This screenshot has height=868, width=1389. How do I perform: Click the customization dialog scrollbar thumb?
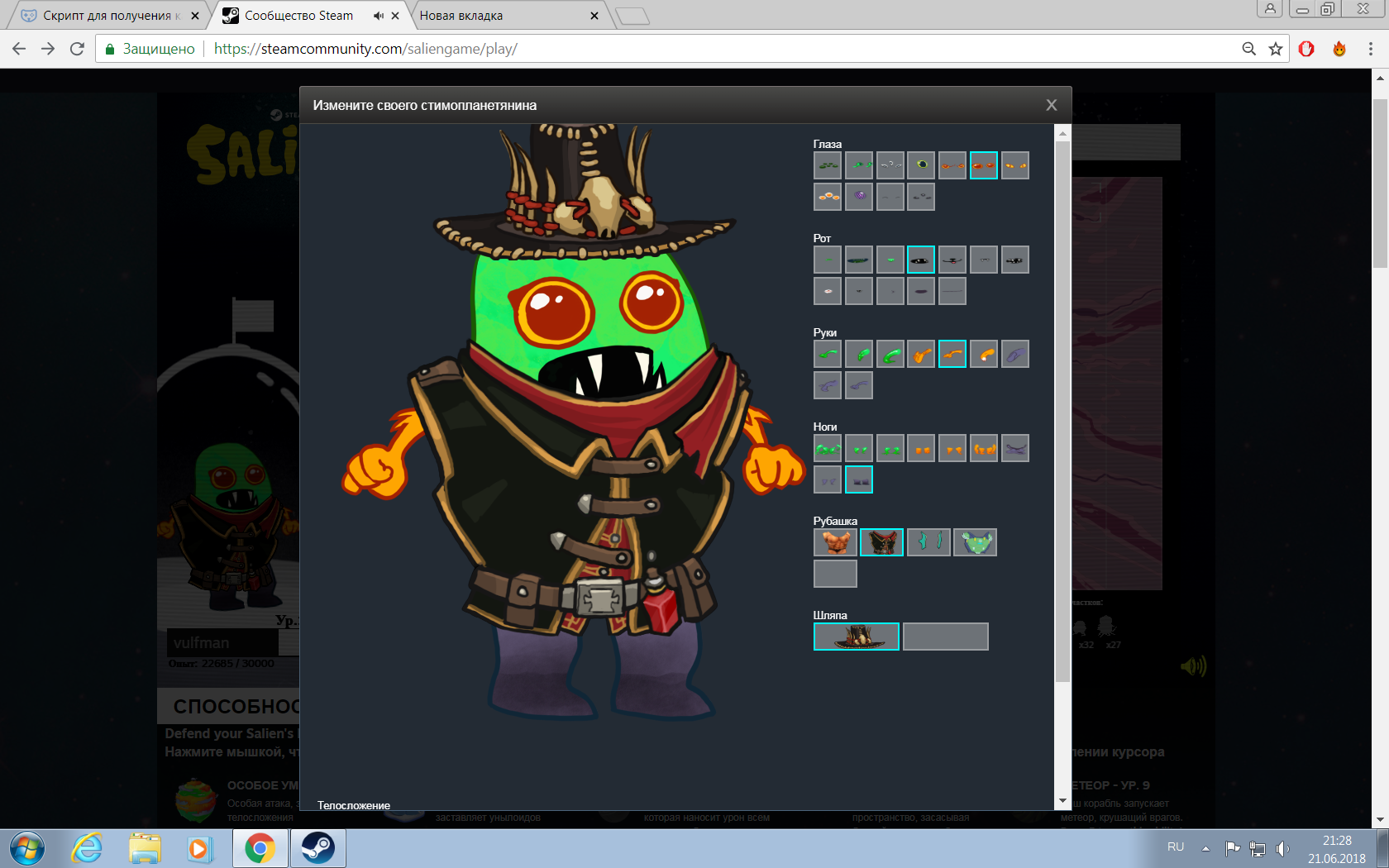click(x=1063, y=411)
